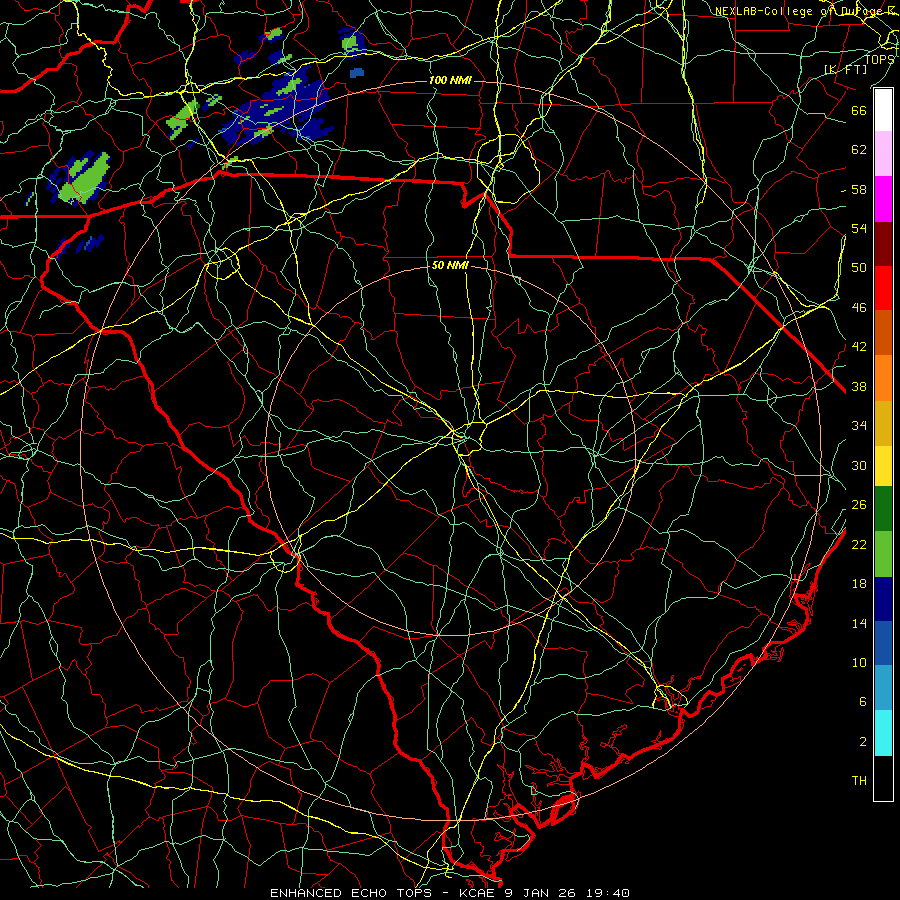Click legend value 66
The height and width of the screenshot is (900, 900).
tap(859, 111)
